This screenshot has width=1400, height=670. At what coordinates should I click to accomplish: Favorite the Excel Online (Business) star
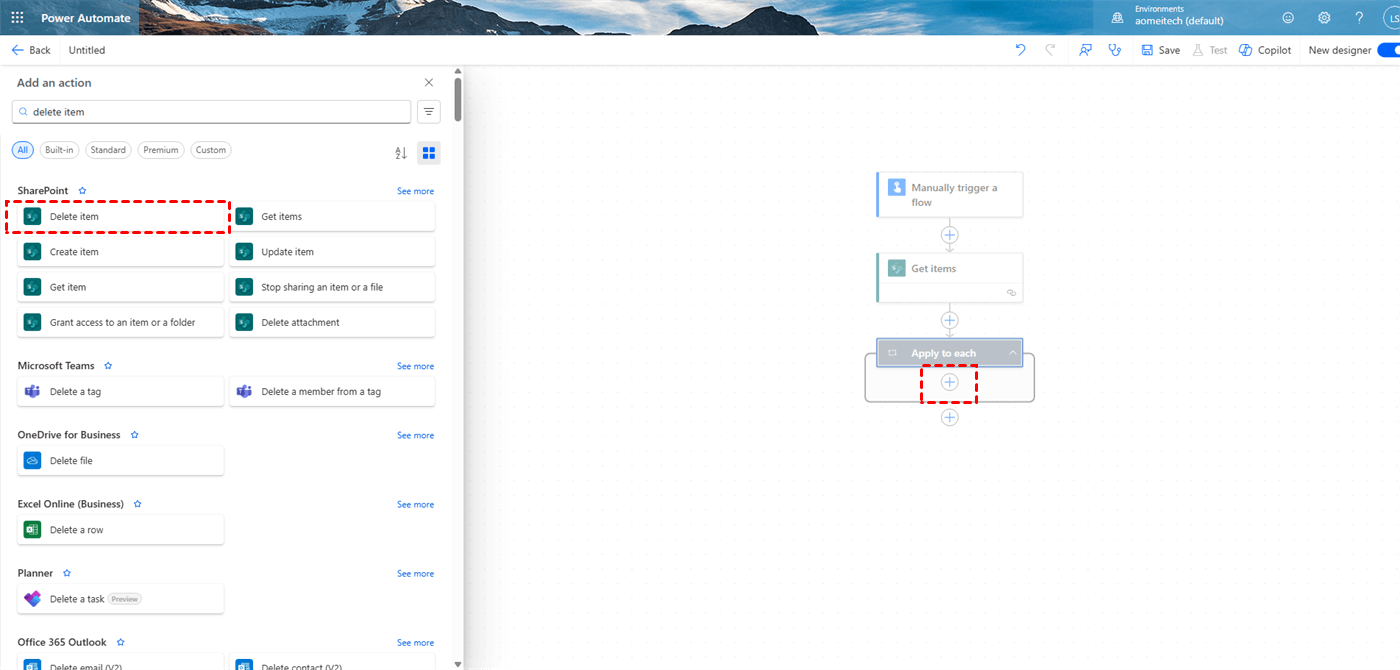[x=138, y=504]
